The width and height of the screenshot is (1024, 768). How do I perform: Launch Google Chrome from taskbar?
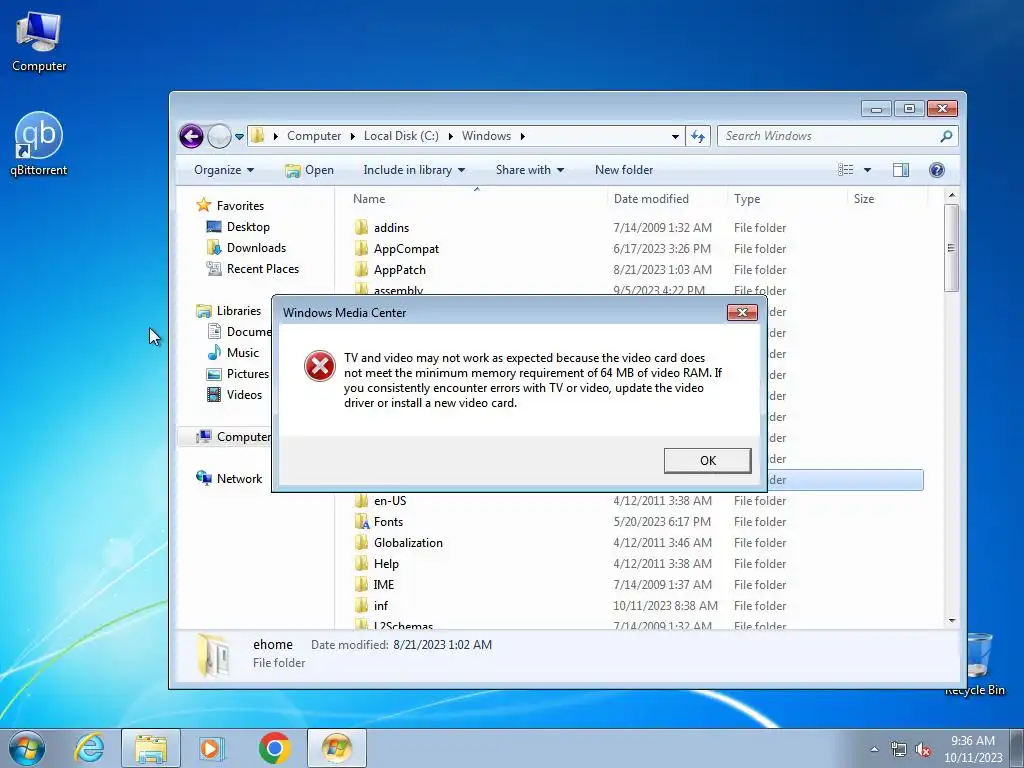[x=274, y=748]
